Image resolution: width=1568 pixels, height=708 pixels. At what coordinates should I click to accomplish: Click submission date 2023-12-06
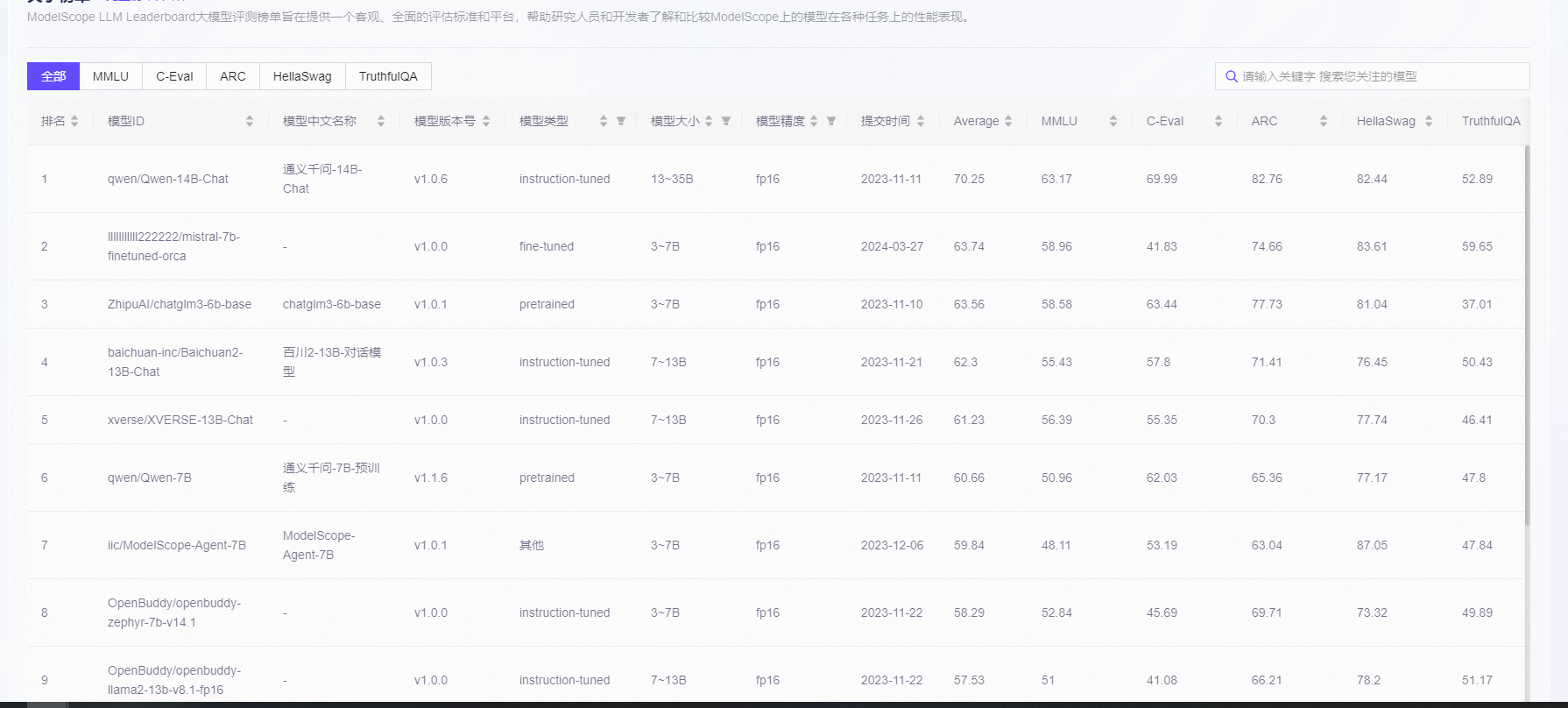tap(892, 545)
